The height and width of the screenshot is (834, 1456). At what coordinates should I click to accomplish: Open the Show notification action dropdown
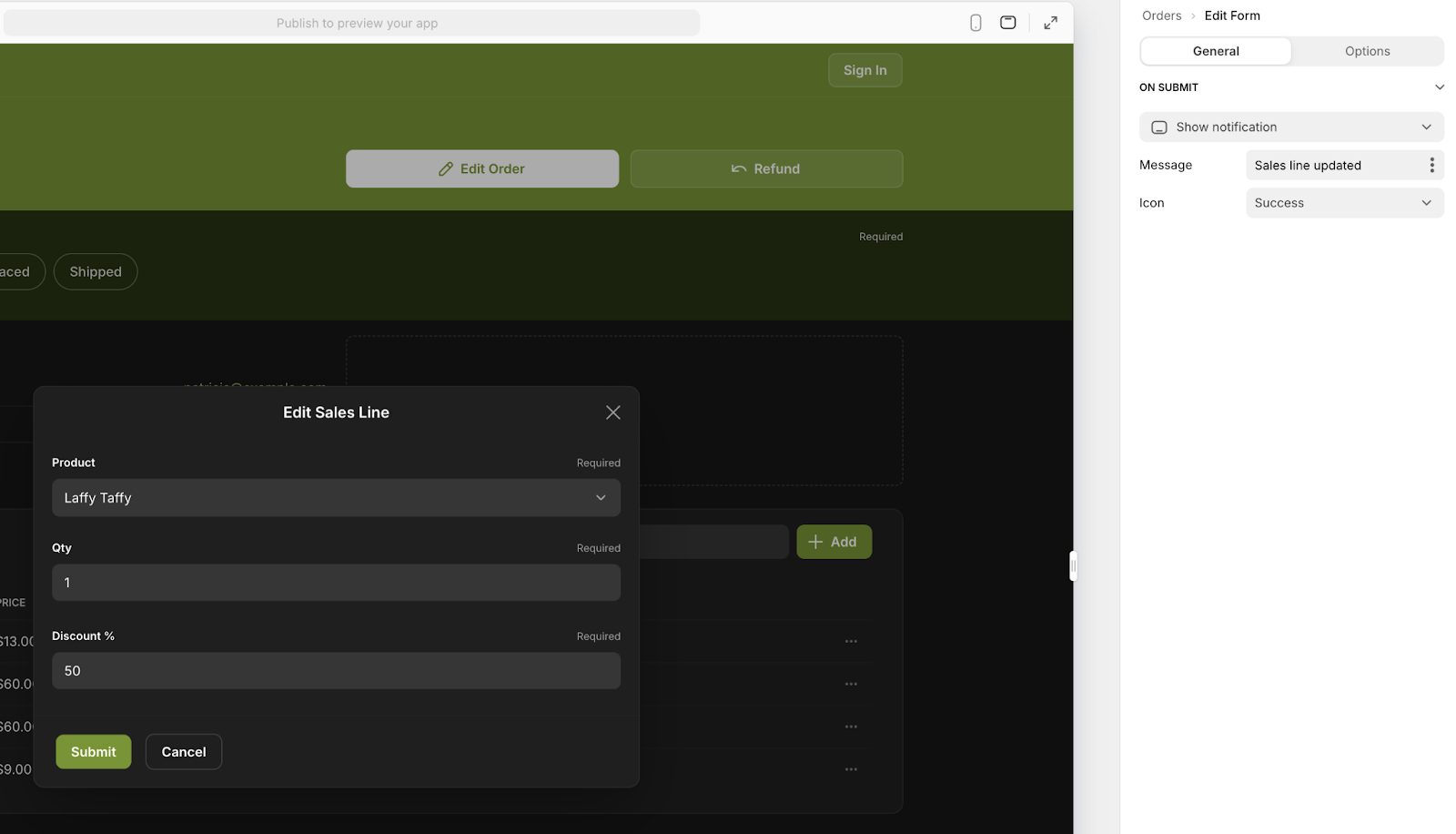click(x=1291, y=127)
